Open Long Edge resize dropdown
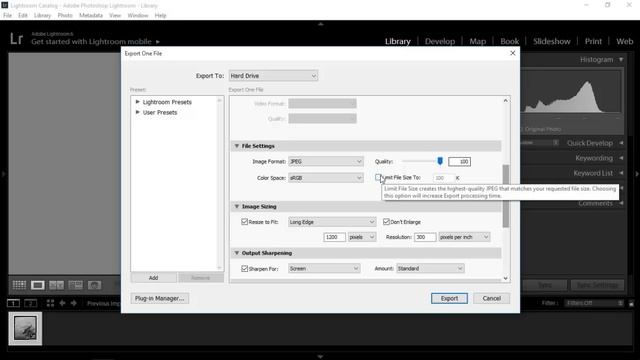Image resolution: width=640 pixels, height=360 pixels. click(x=332, y=222)
